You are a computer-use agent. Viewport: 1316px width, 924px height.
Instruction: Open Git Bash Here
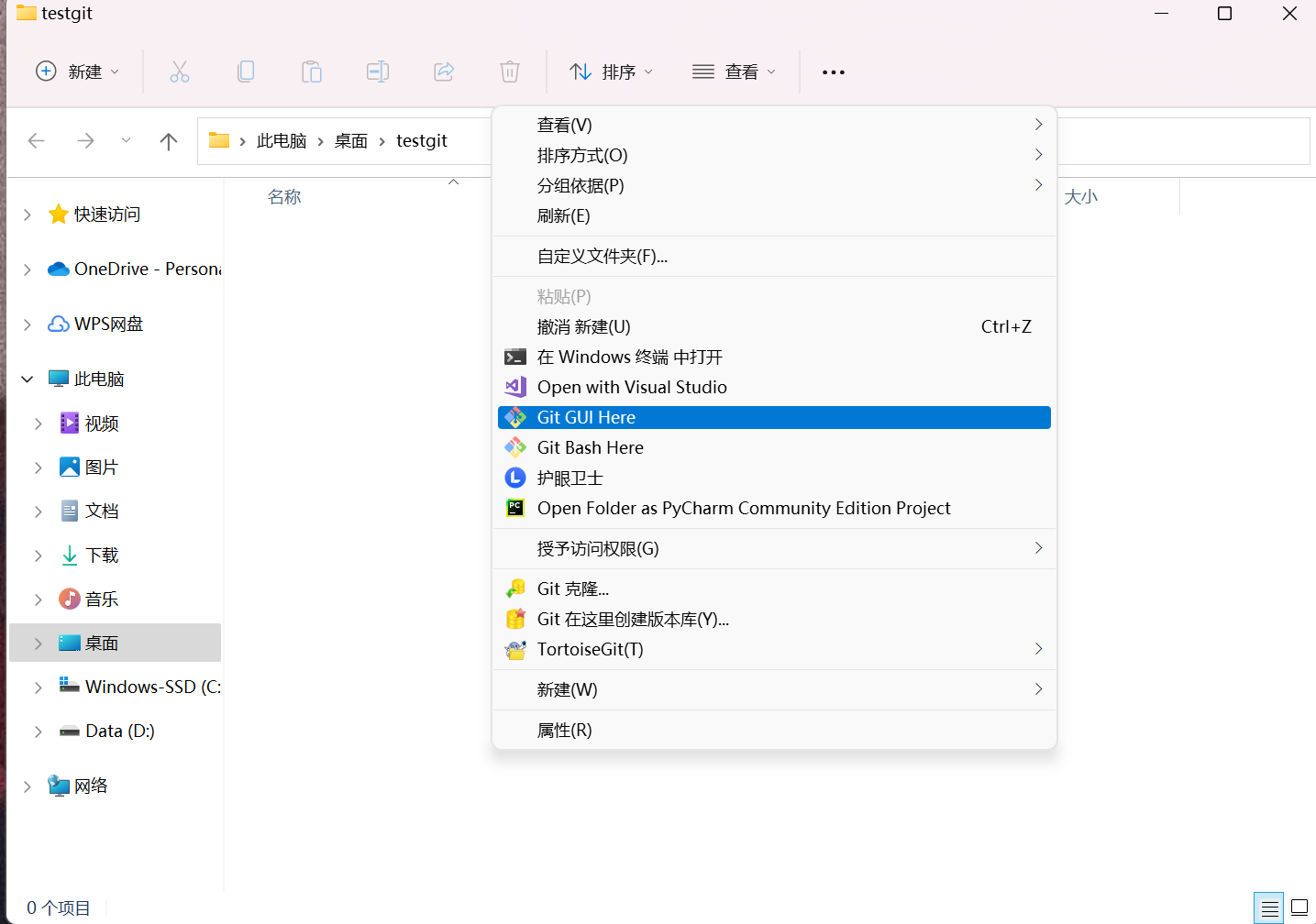click(x=590, y=447)
